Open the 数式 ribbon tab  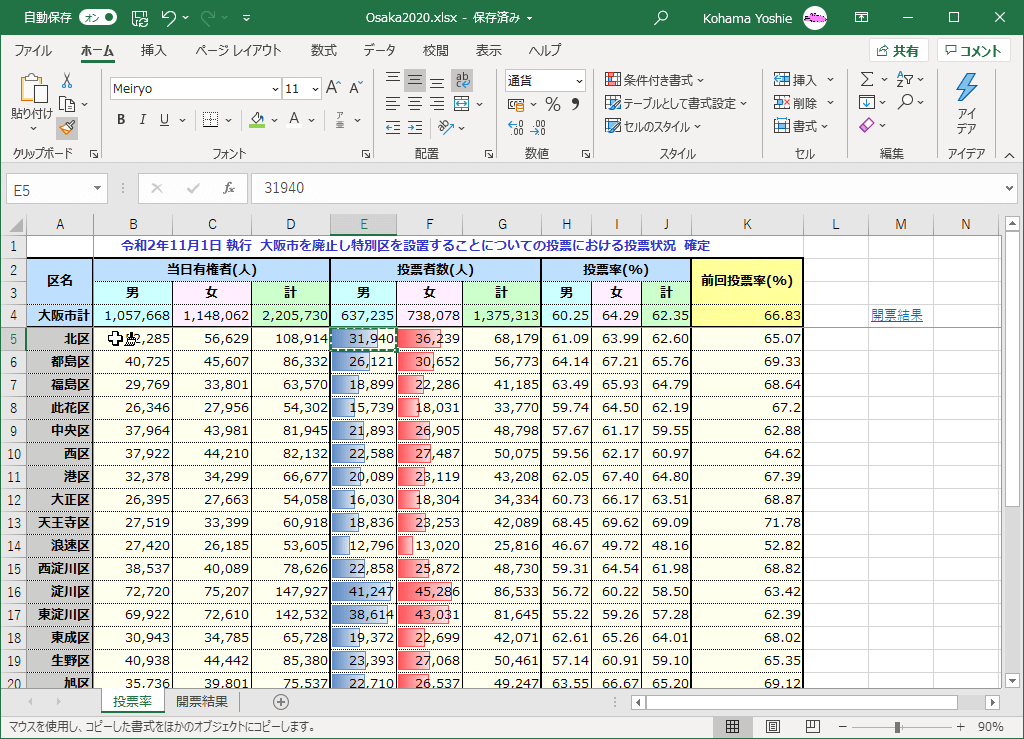[x=323, y=50]
